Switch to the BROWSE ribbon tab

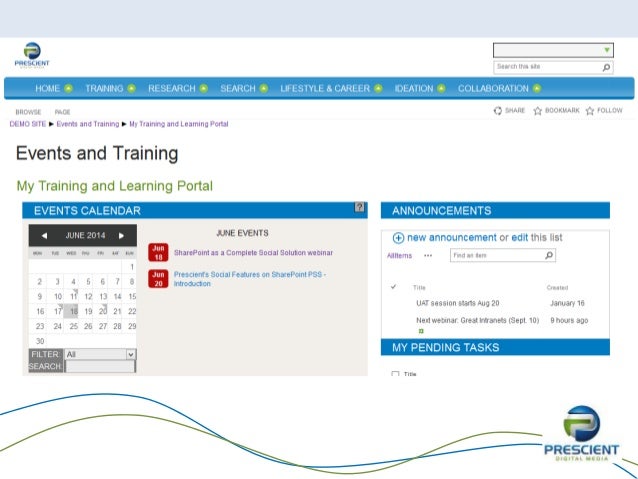coord(28,112)
